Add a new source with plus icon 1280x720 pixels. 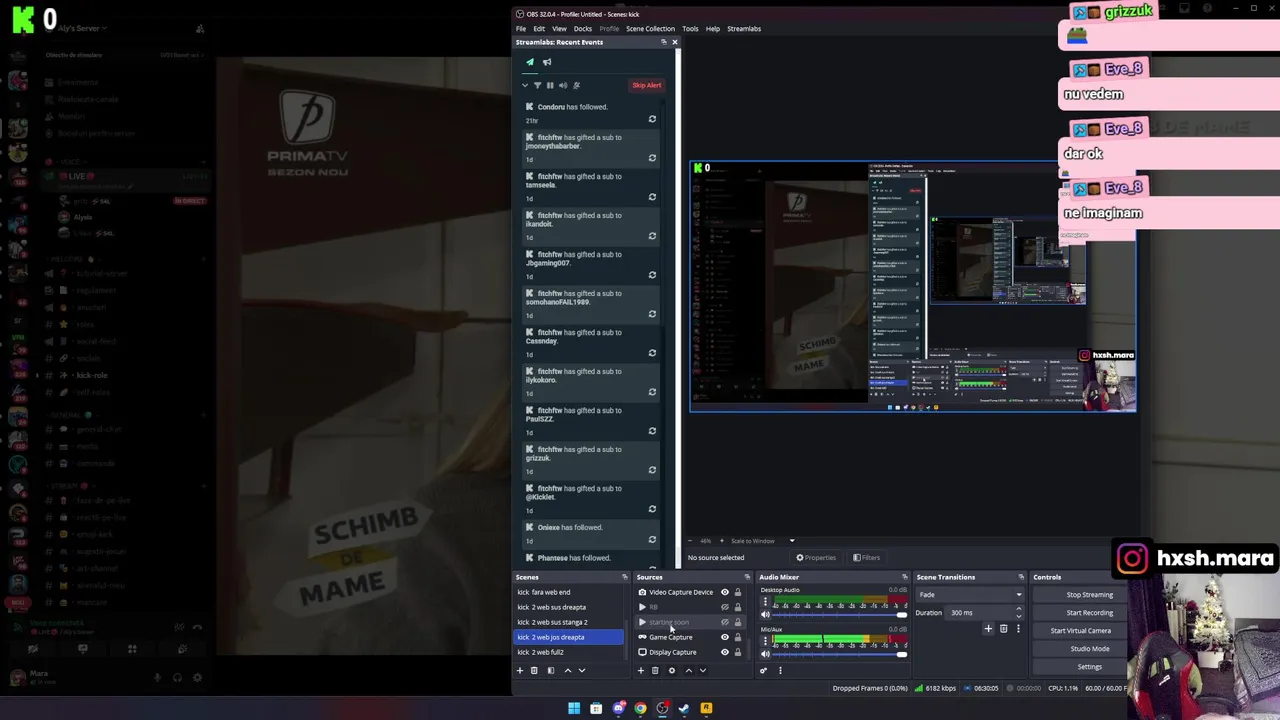[x=641, y=671]
